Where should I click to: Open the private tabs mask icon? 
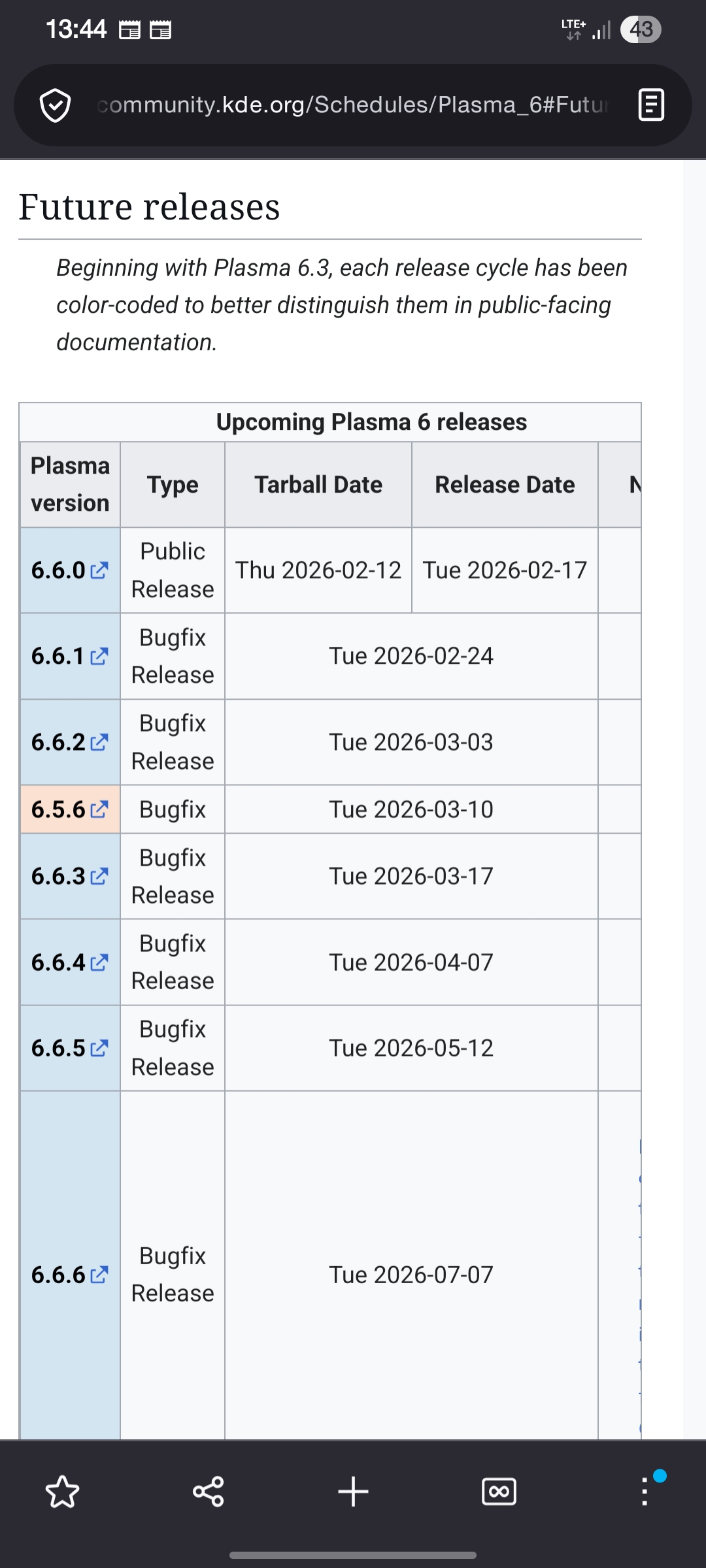[499, 1492]
